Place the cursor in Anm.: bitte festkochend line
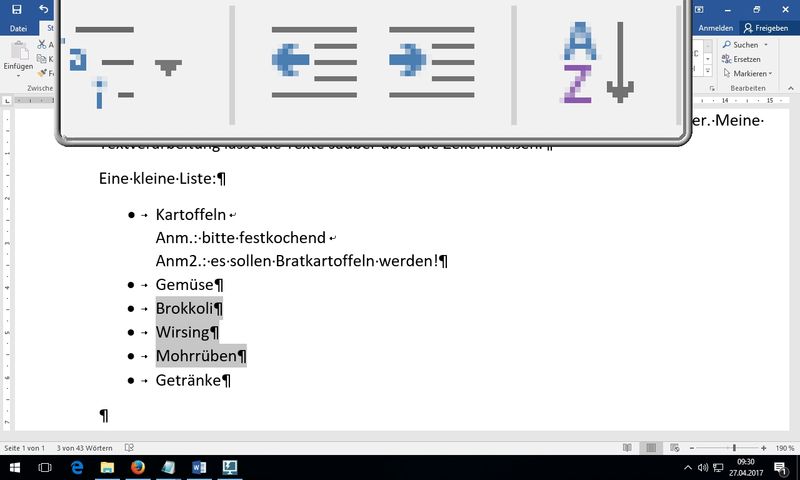Screen dimensions: 800x480 [241, 238]
